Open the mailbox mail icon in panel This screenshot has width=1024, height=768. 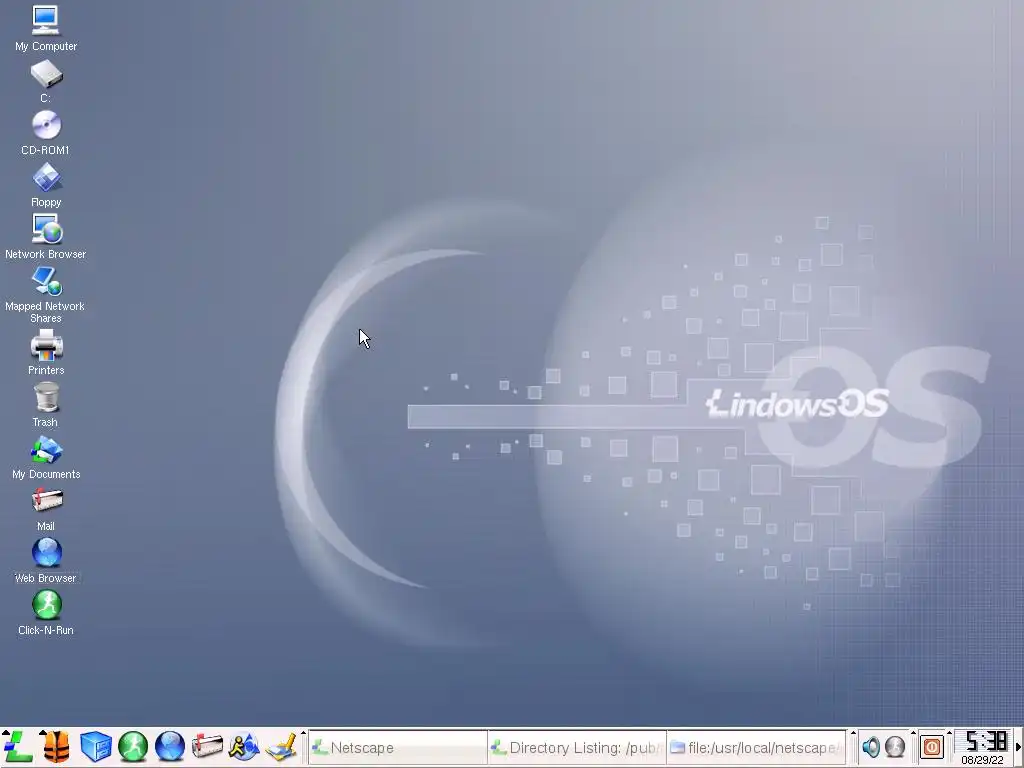tap(207, 746)
